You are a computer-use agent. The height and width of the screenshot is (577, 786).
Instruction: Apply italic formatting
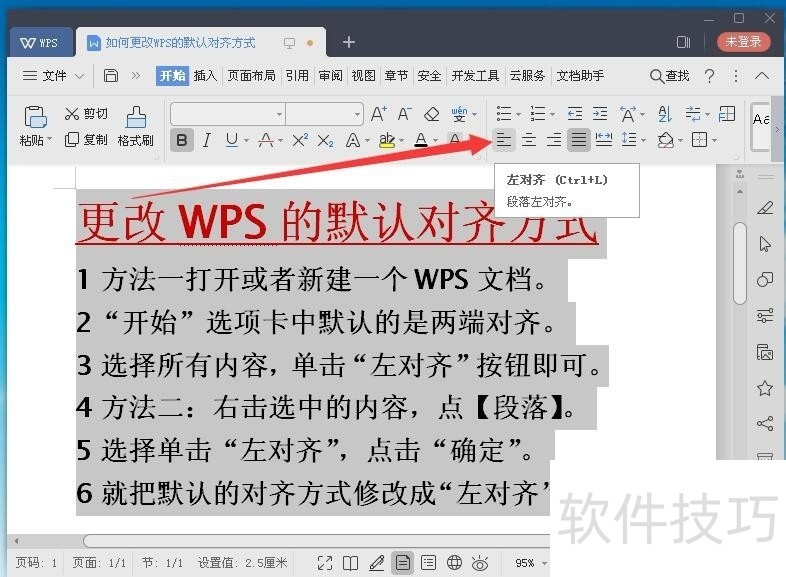(207, 140)
